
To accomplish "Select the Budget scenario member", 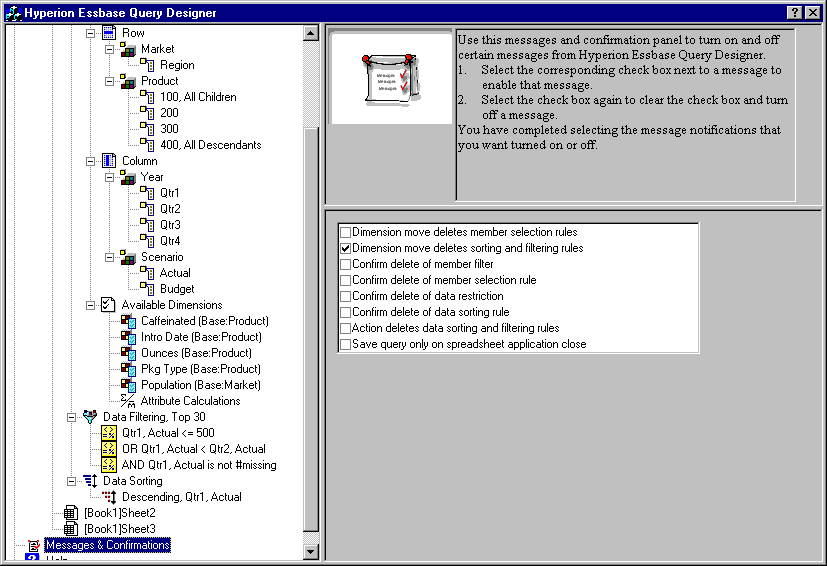I will 177,289.
